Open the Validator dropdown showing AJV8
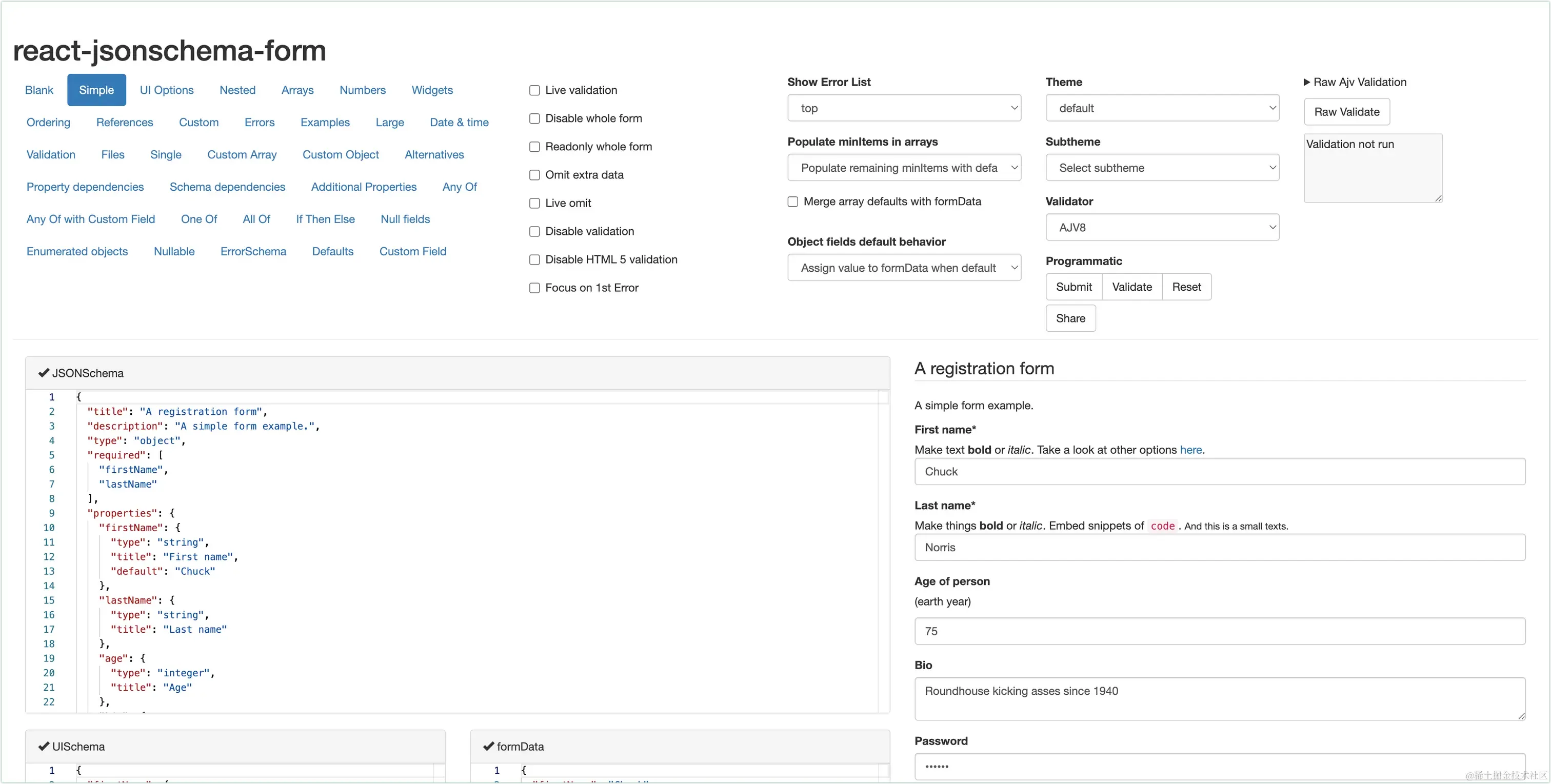Viewport: 1551px width, 784px height. (1162, 227)
